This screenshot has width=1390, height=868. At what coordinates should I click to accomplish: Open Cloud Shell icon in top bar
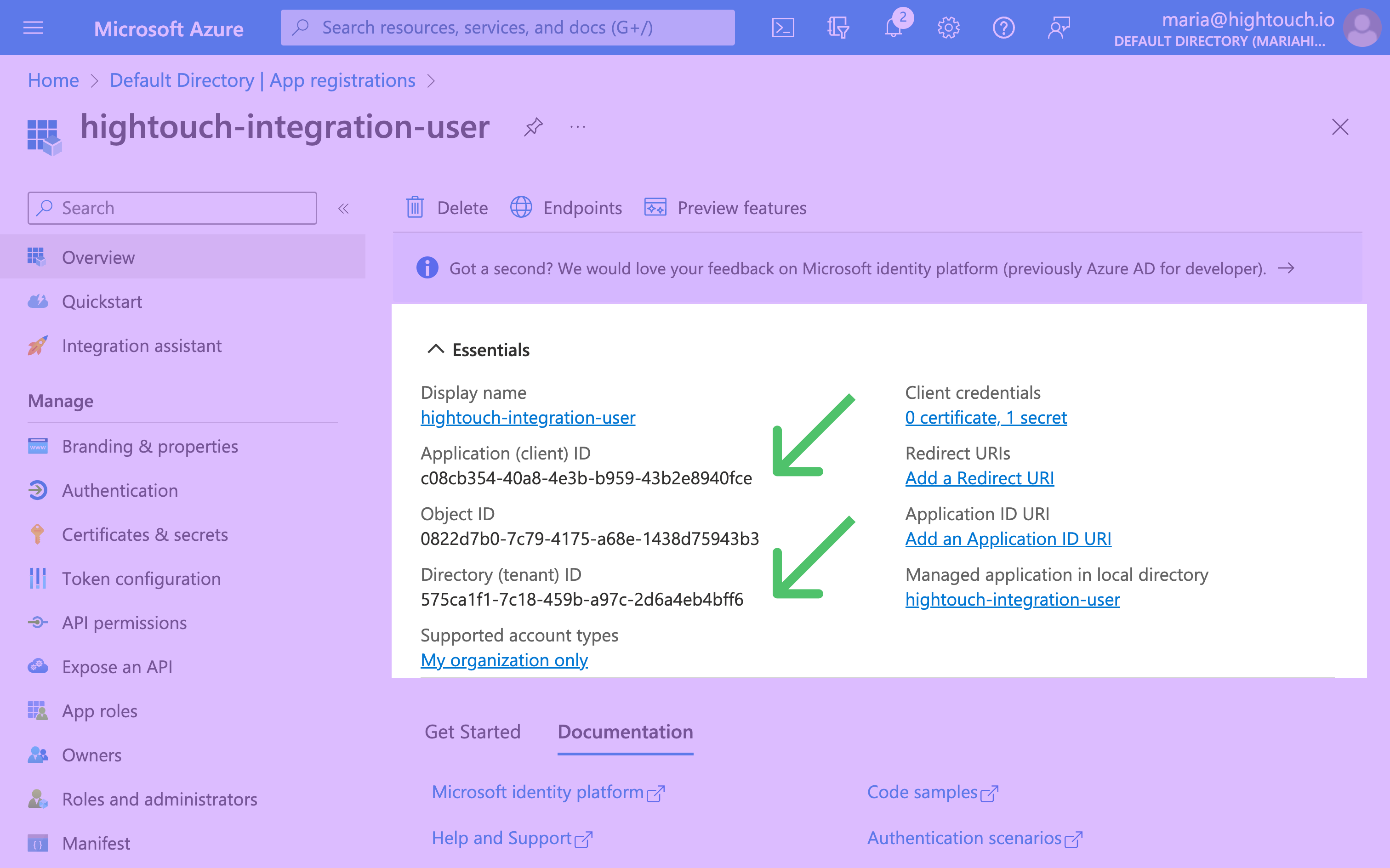(783, 28)
